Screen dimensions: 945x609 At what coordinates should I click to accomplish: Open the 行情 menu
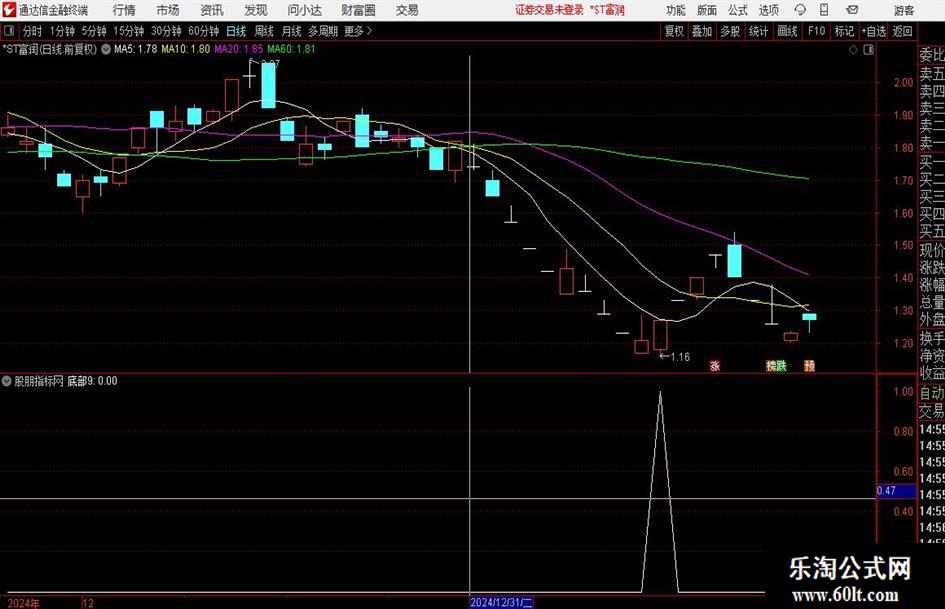click(x=124, y=10)
